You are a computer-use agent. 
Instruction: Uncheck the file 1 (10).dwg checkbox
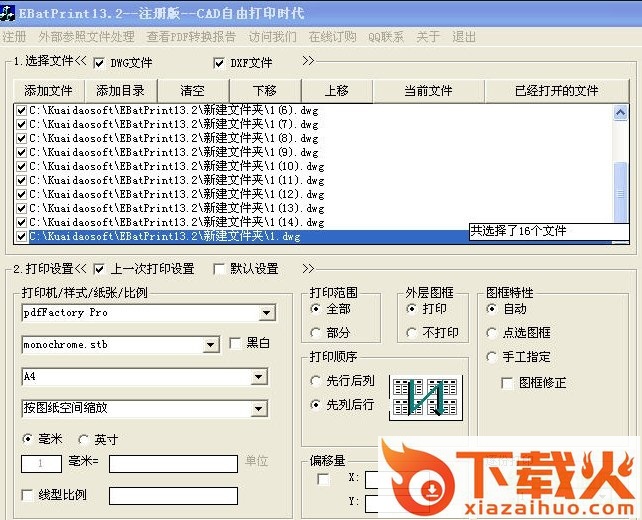(21, 167)
